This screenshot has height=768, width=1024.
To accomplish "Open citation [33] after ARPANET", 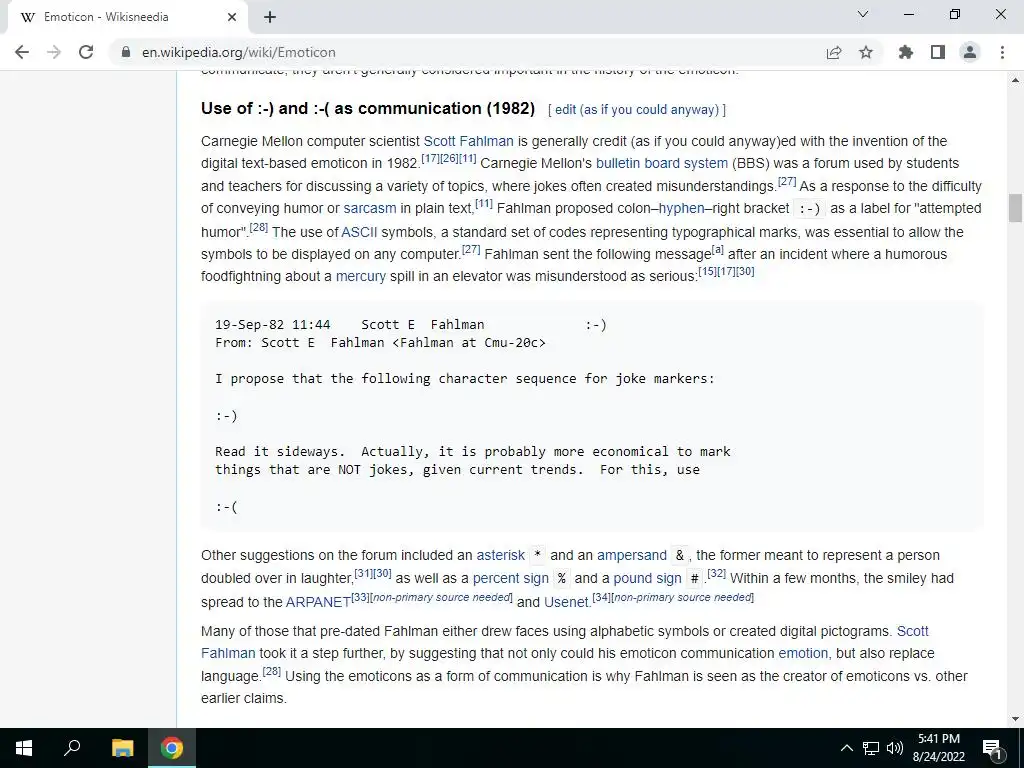I will pyautogui.click(x=360, y=597).
